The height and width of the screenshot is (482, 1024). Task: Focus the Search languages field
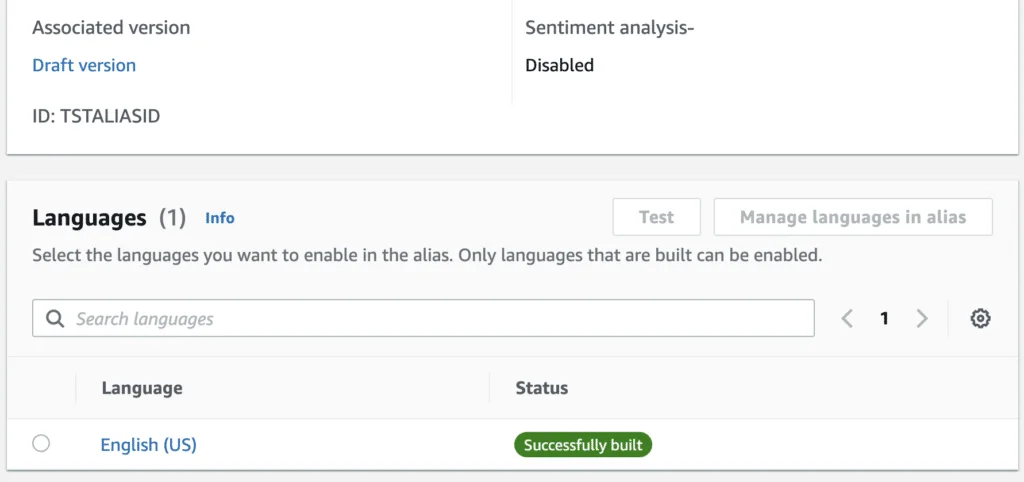tap(423, 318)
